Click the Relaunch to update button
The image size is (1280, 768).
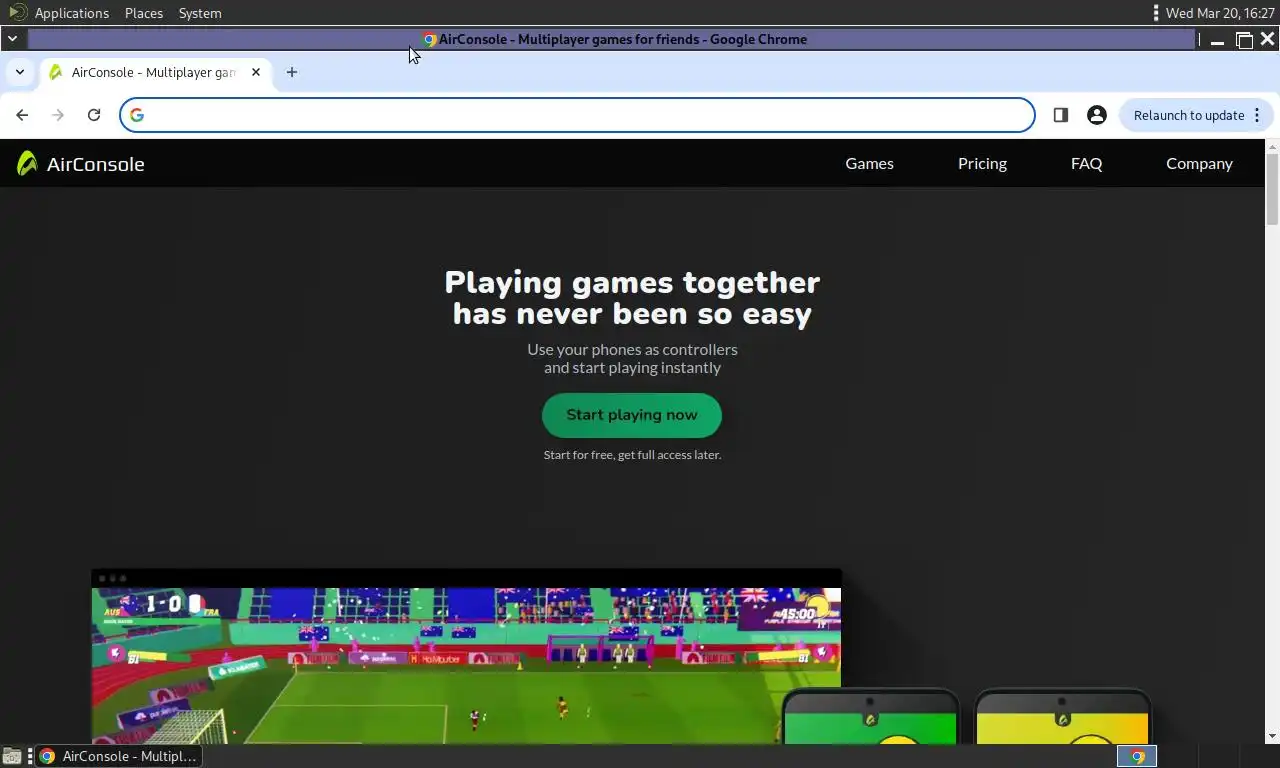coord(1196,115)
